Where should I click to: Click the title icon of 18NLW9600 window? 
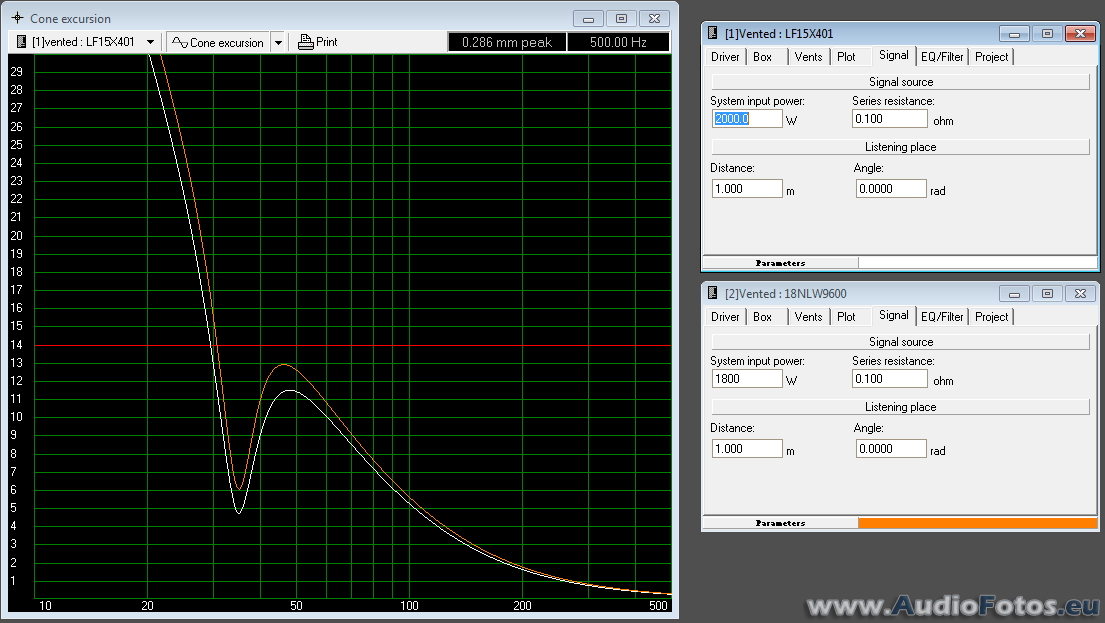pyautogui.click(x=713, y=293)
